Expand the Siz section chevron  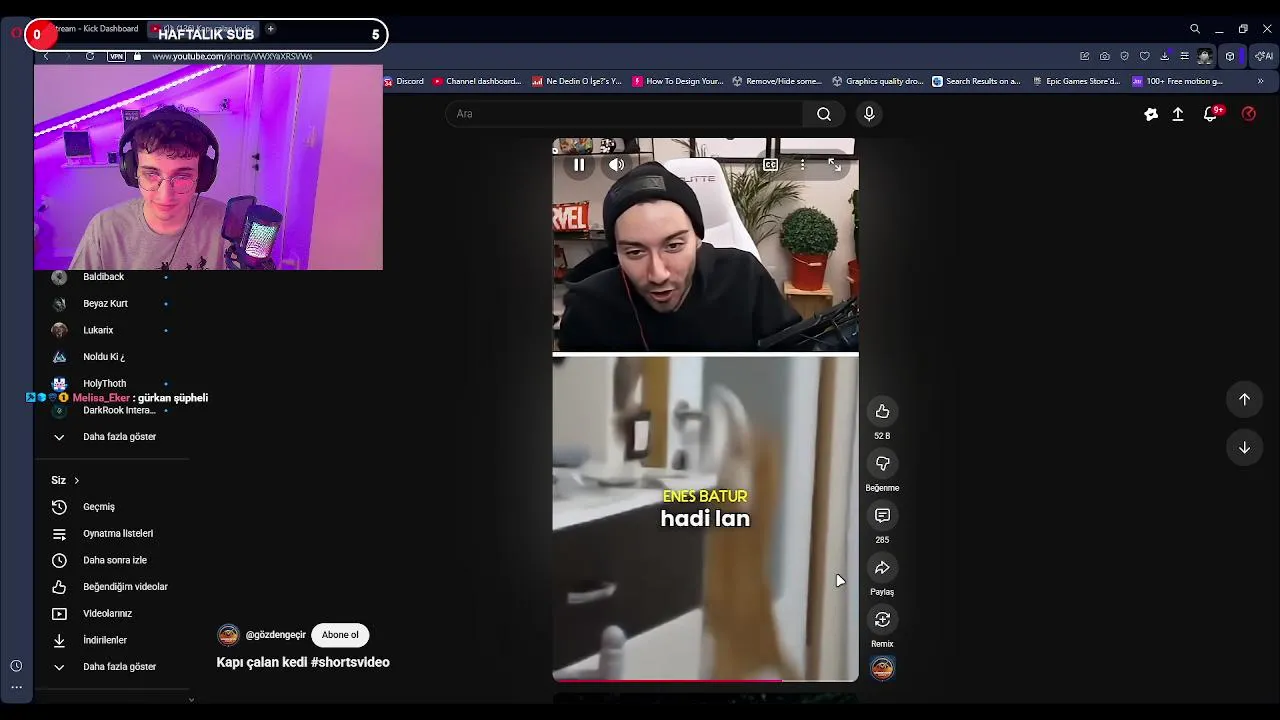(76, 481)
